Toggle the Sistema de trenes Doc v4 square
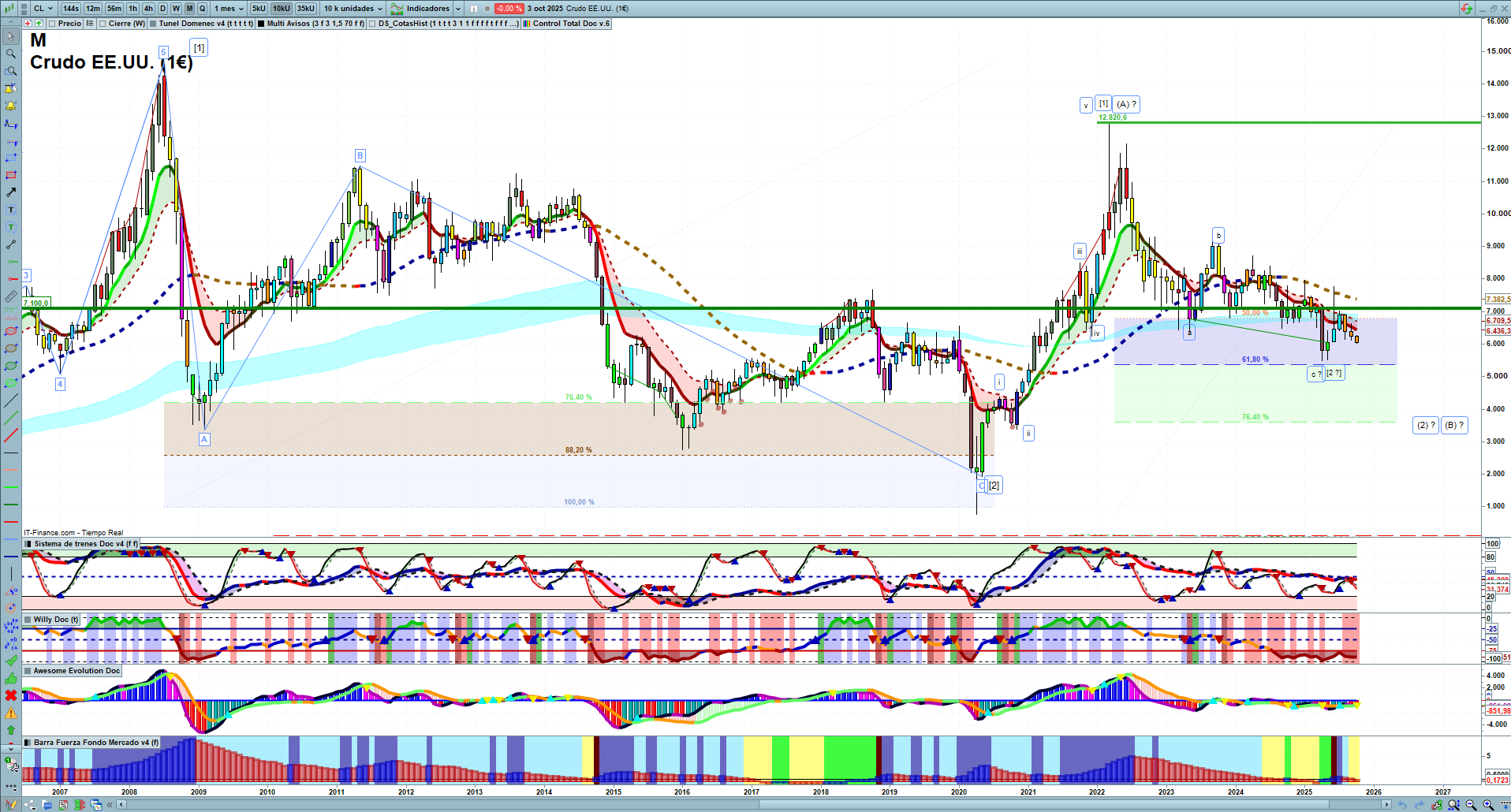1511x812 pixels. [28, 544]
